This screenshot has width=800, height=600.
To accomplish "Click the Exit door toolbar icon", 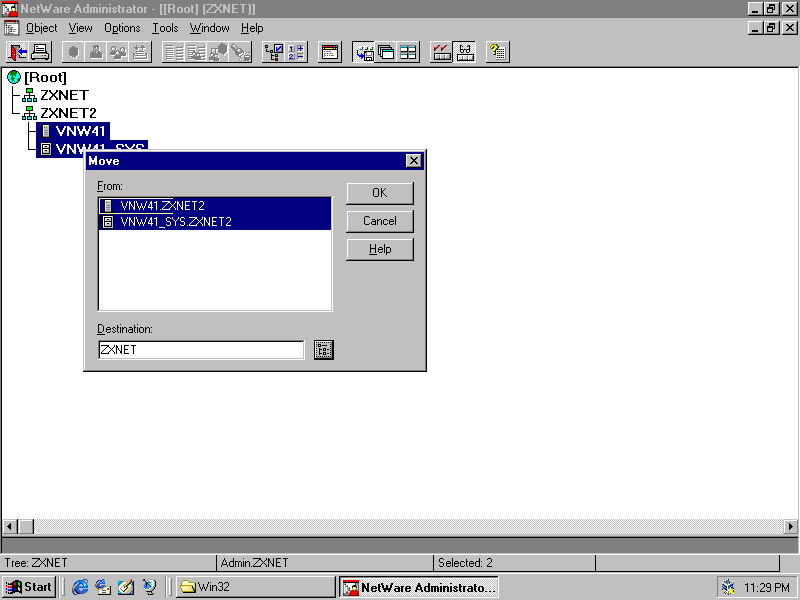I will coord(17,52).
